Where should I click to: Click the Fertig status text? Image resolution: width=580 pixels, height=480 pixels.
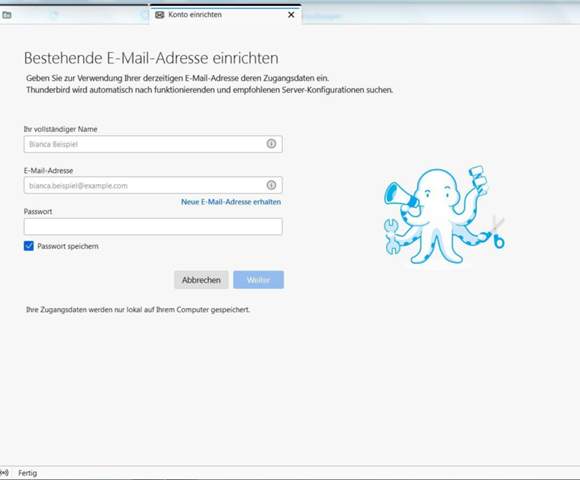point(28,473)
